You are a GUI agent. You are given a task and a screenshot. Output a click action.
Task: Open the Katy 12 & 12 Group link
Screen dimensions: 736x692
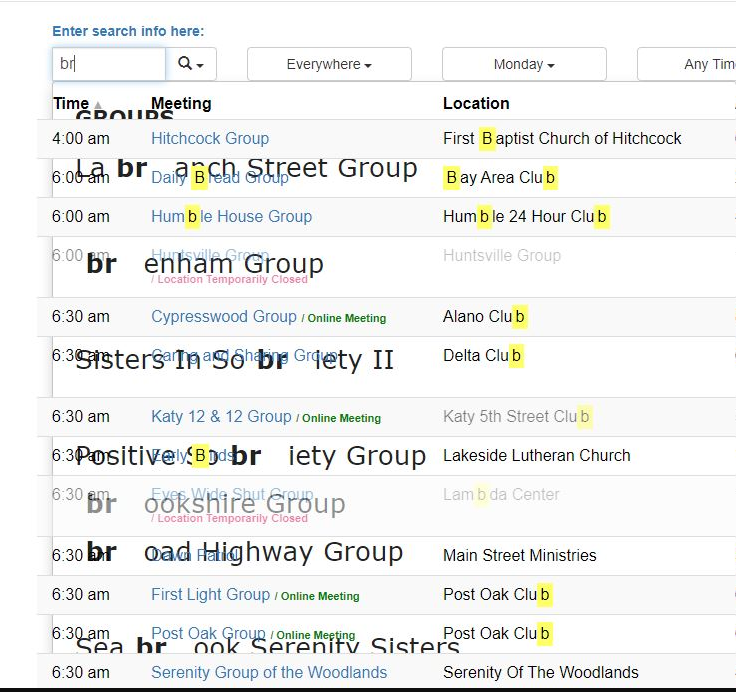tap(221, 416)
